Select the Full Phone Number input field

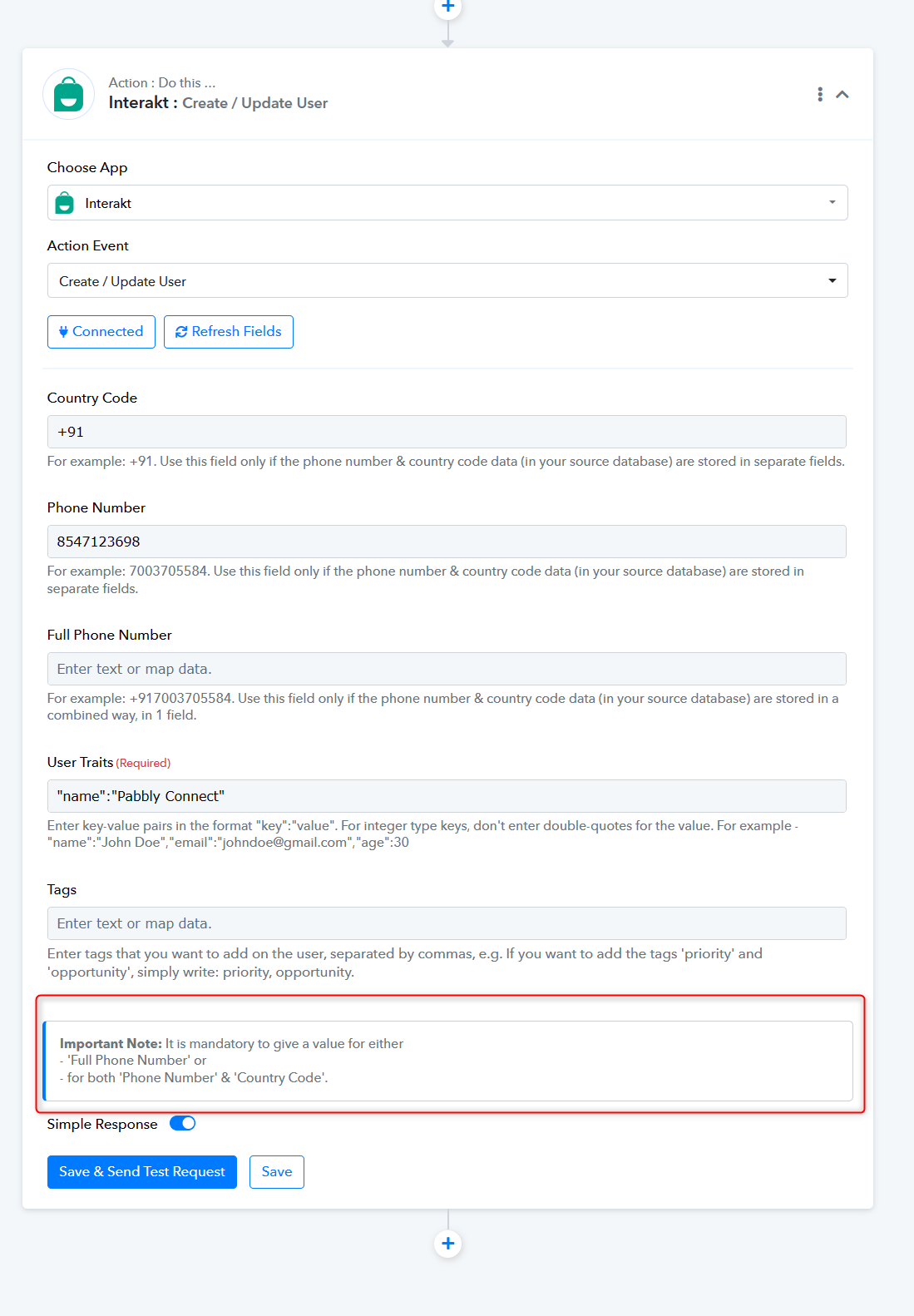(x=447, y=669)
